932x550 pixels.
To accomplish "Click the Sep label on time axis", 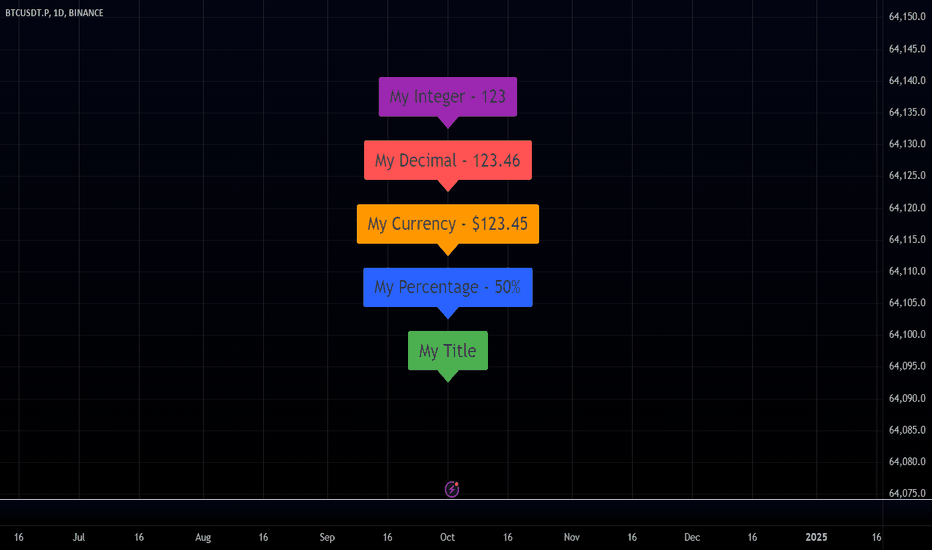I will [x=327, y=538].
